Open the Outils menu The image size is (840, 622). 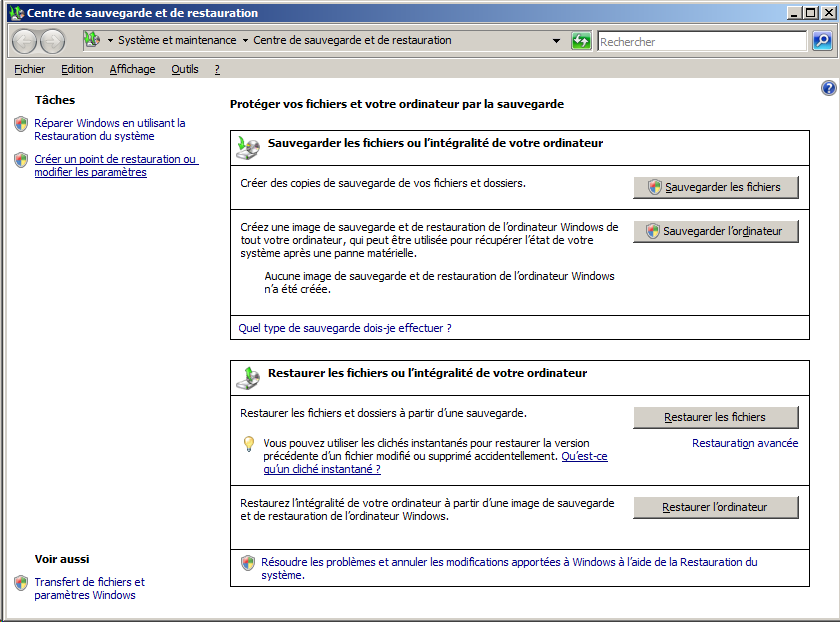click(x=185, y=69)
